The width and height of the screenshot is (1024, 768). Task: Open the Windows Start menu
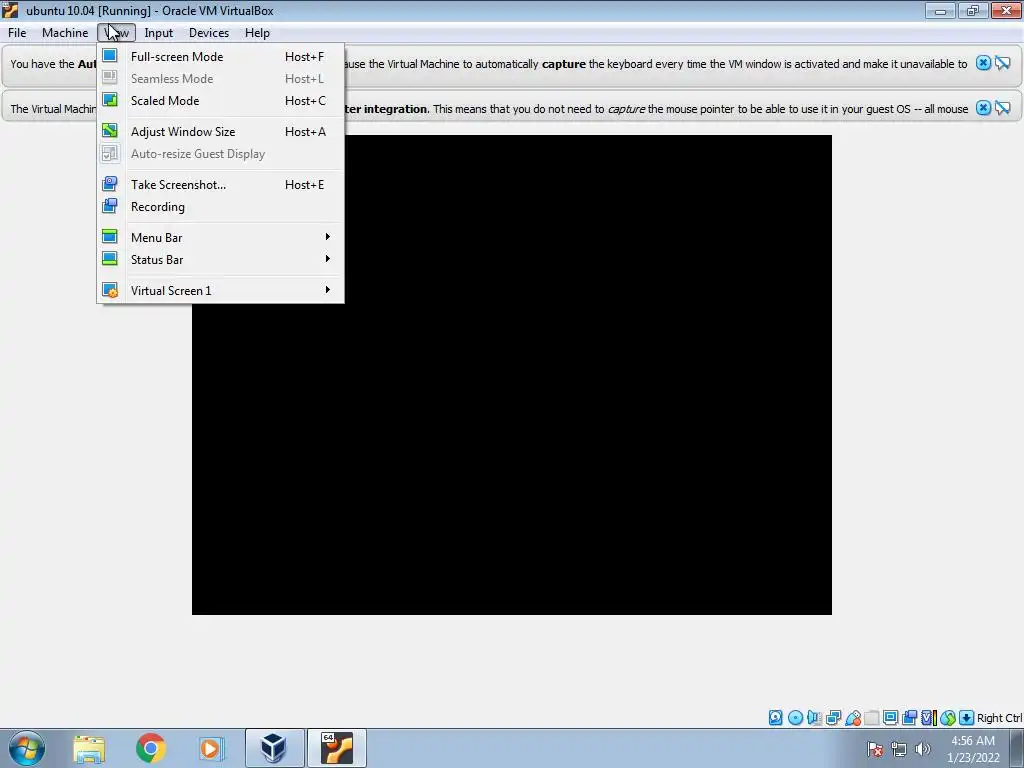tap(27, 748)
